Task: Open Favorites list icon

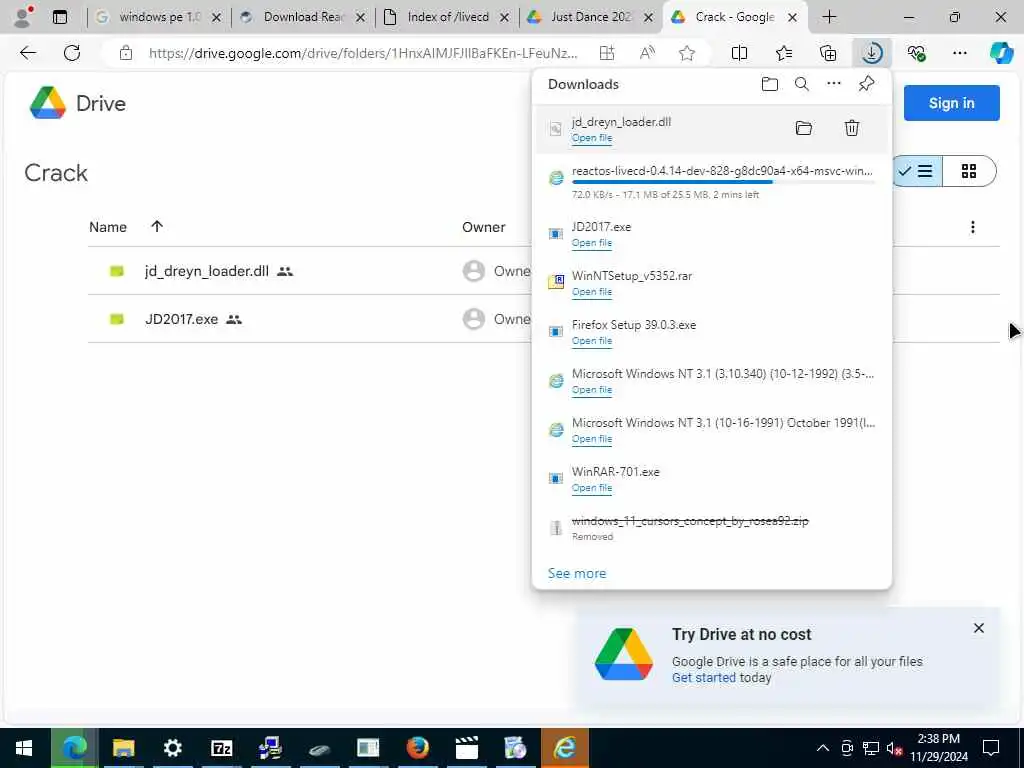Action: click(x=784, y=53)
